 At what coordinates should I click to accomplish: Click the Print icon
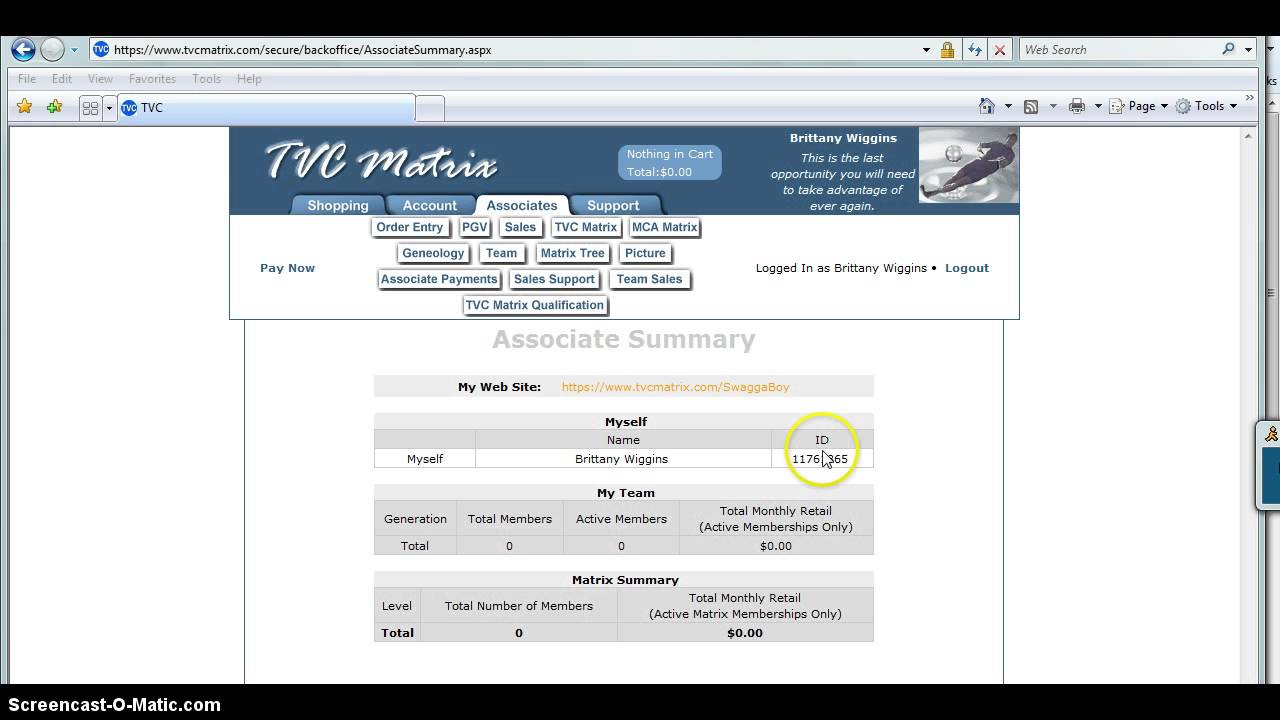tap(1077, 106)
